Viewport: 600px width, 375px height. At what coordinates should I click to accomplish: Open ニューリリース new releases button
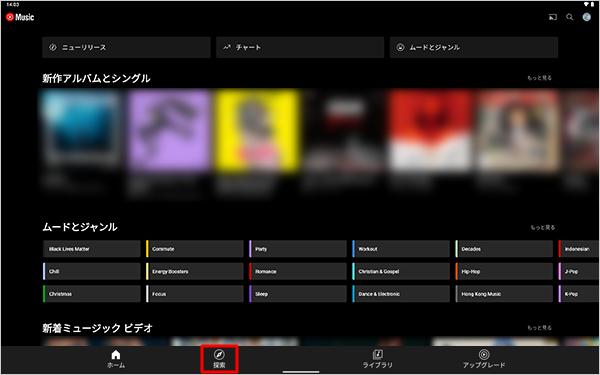[126, 47]
